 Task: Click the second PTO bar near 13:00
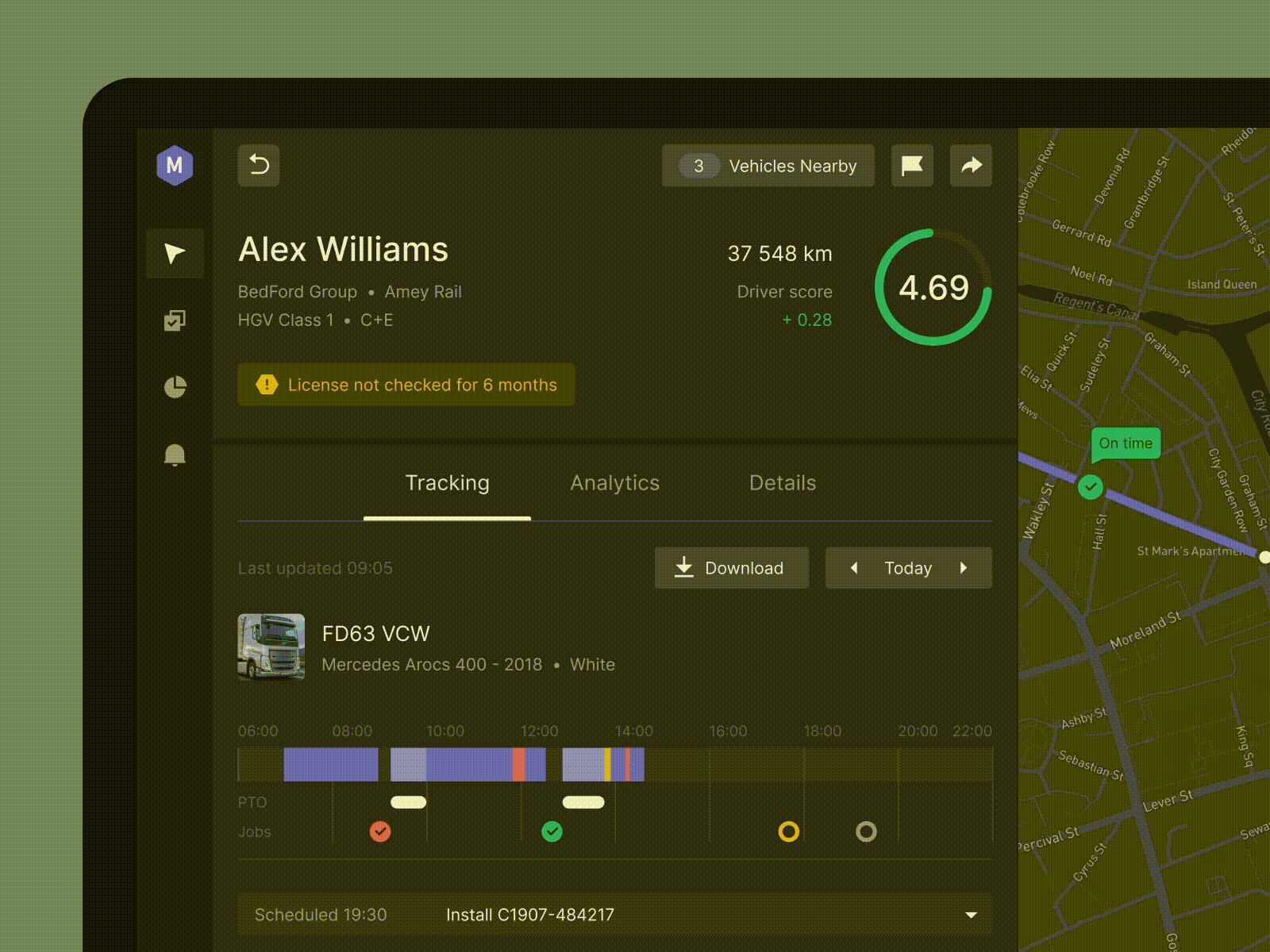click(x=583, y=802)
